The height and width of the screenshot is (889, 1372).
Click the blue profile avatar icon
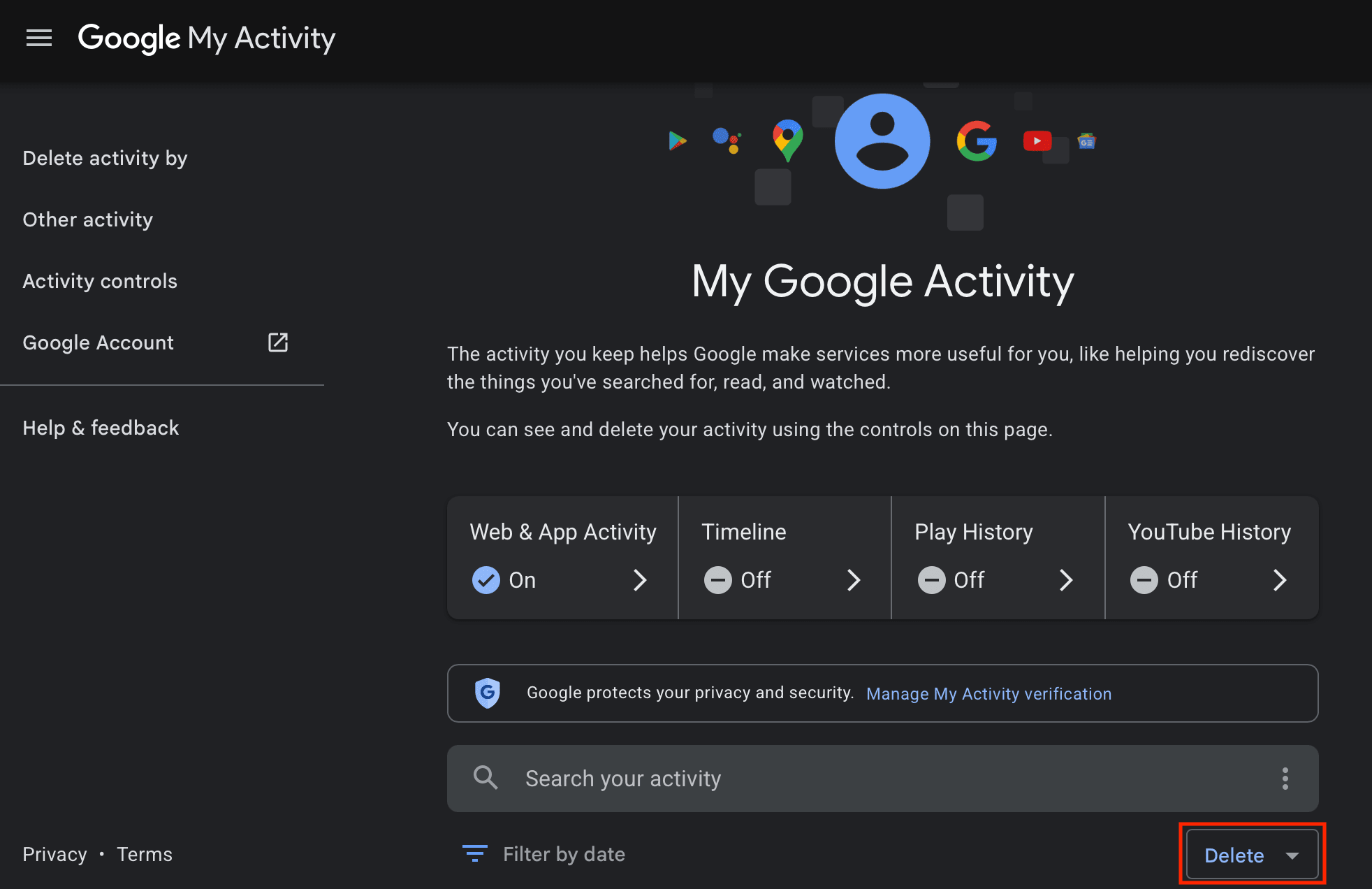(882, 141)
